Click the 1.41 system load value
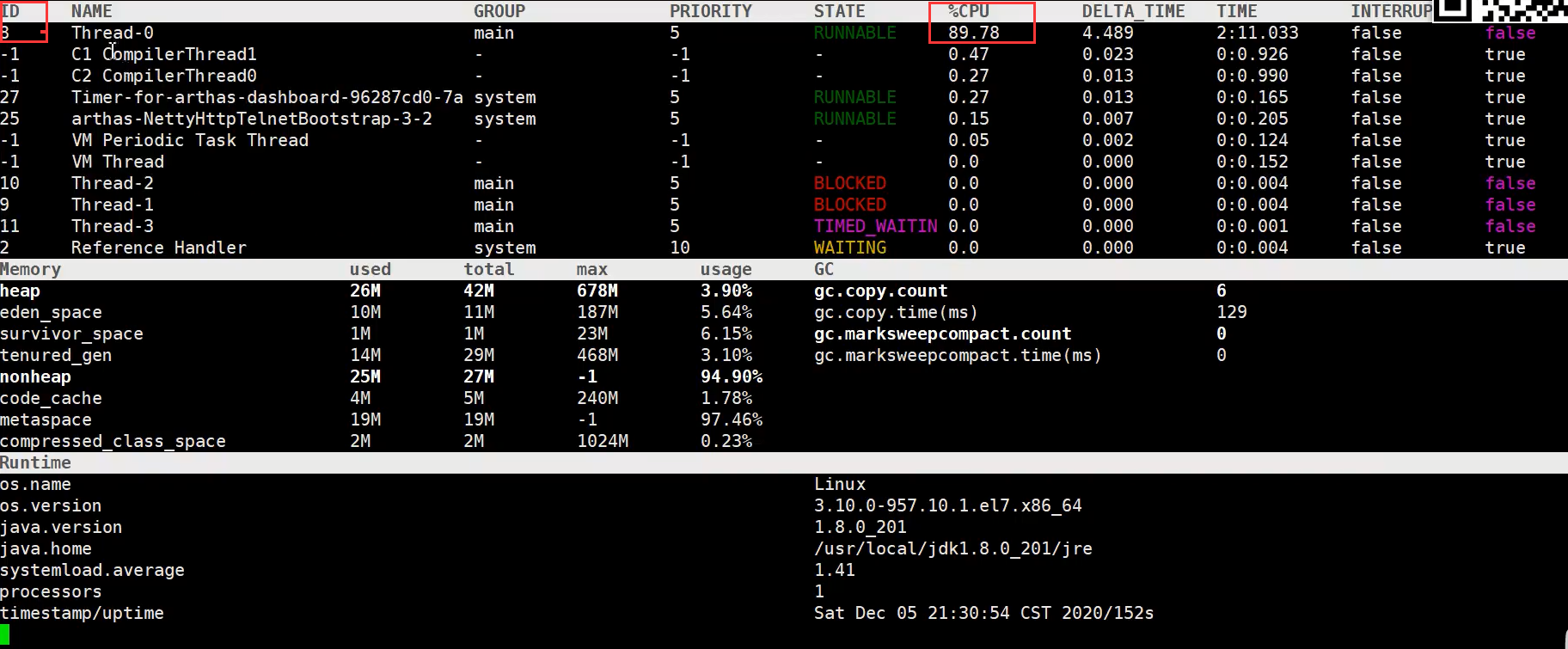 pyautogui.click(x=834, y=570)
